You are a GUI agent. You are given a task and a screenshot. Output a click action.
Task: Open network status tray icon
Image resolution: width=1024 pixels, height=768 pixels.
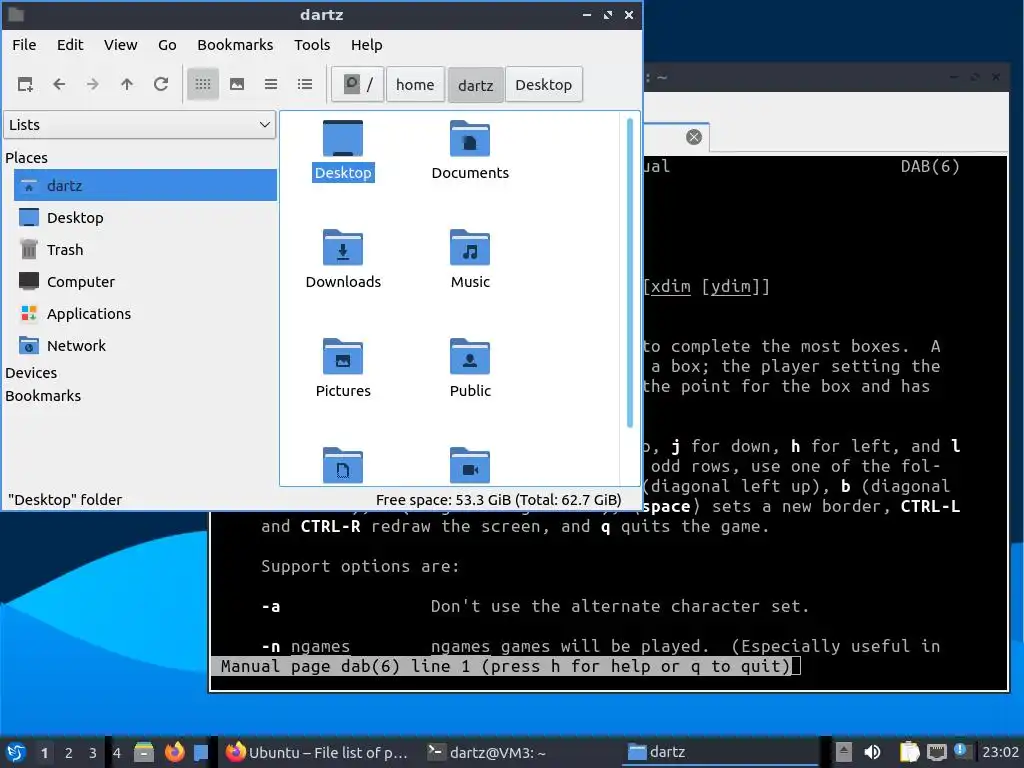pyautogui.click(x=936, y=752)
